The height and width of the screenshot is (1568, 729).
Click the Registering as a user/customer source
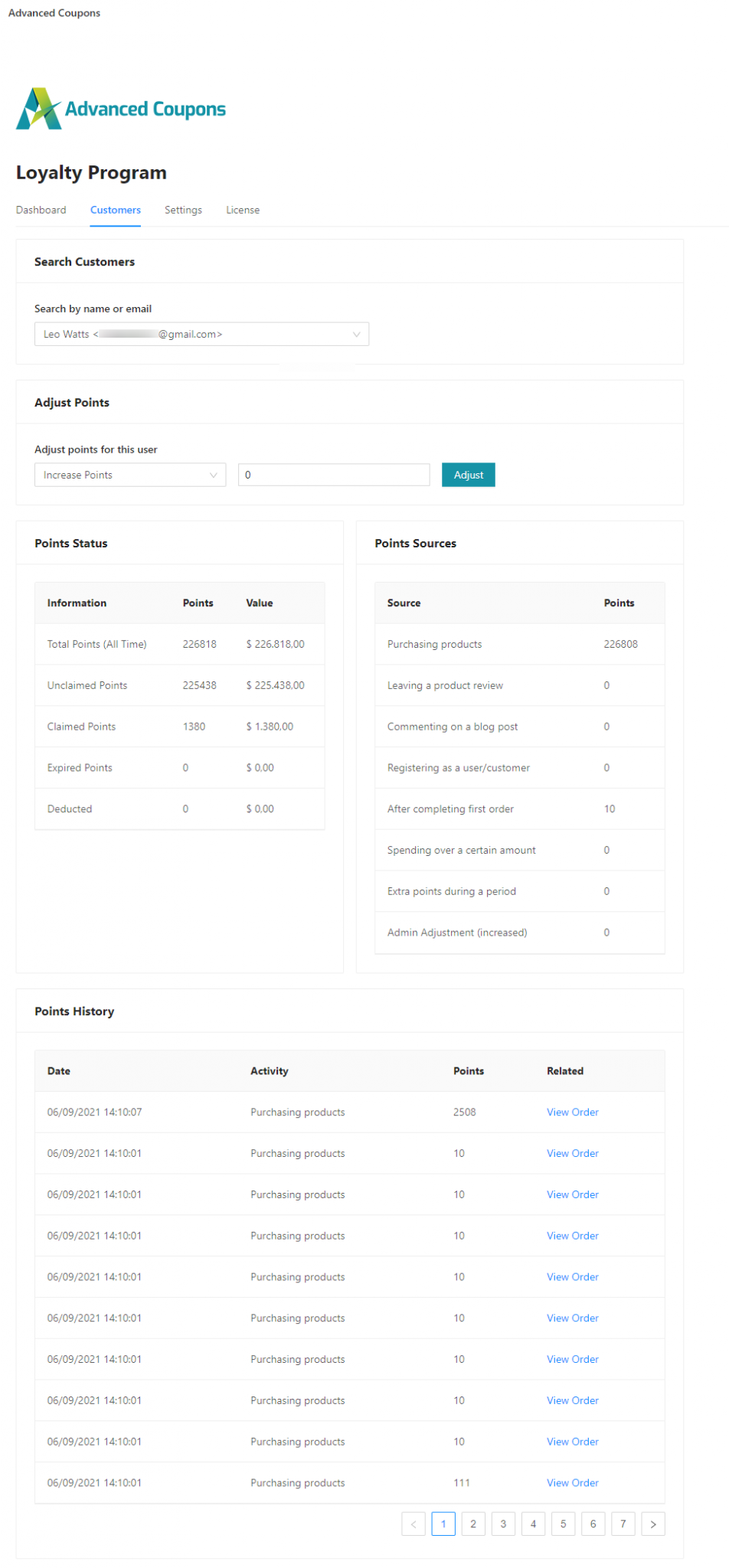point(459,768)
